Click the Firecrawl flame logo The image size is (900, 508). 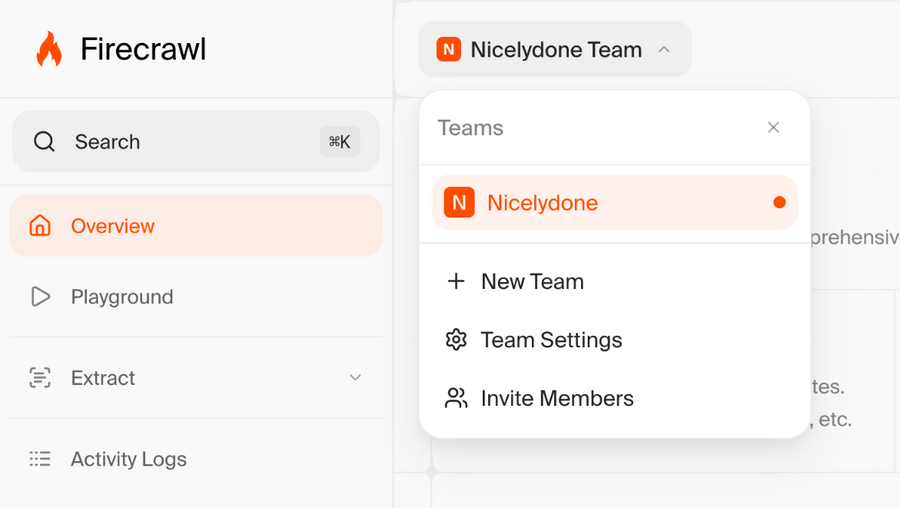pos(48,49)
